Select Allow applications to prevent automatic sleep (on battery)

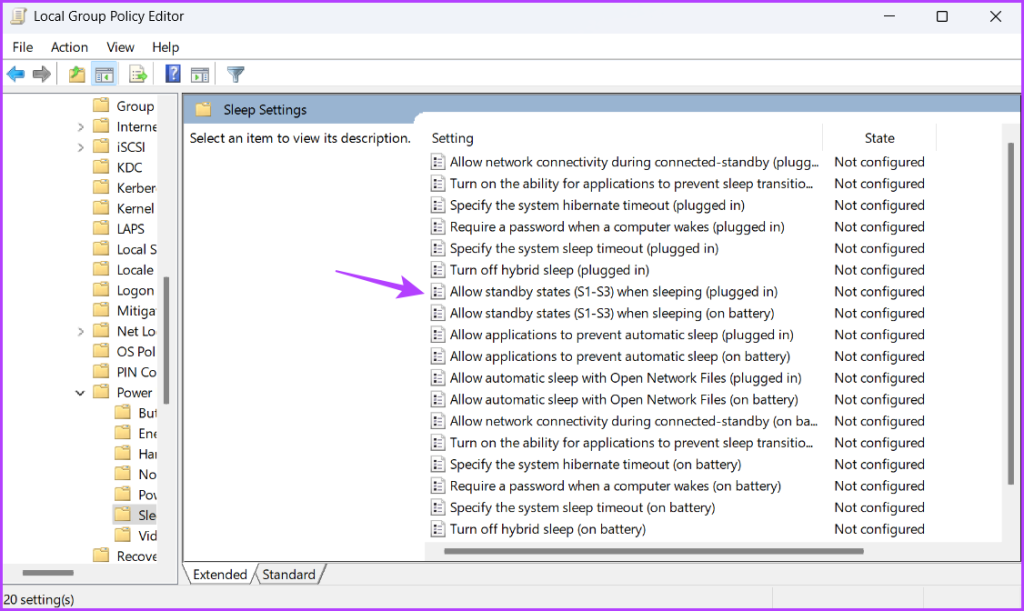point(620,356)
